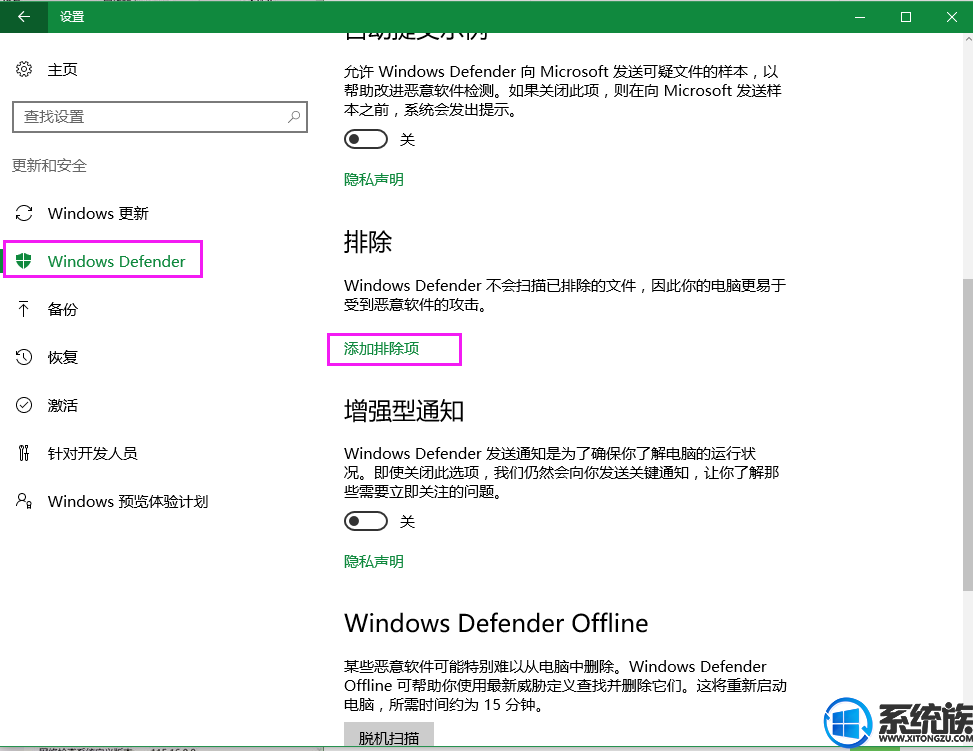Screen dimensions: 973x751
Task: Click the search magnifier in 查找设置 box
Action: pyautogui.click(x=294, y=117)
